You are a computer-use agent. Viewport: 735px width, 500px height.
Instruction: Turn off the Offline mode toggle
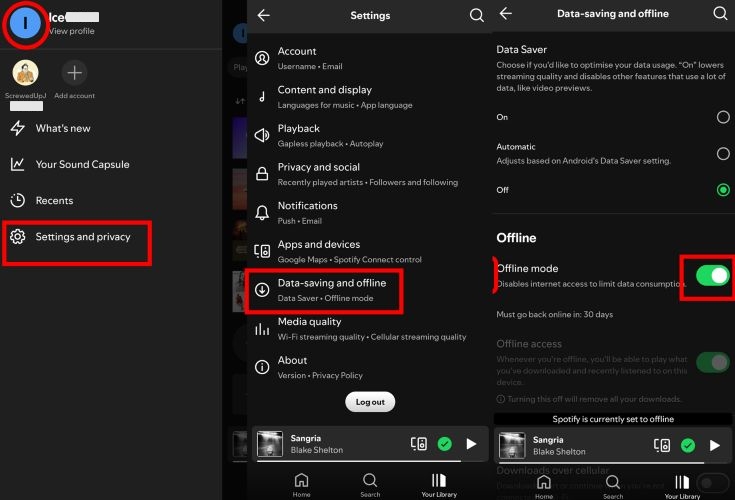click(712, 276)
